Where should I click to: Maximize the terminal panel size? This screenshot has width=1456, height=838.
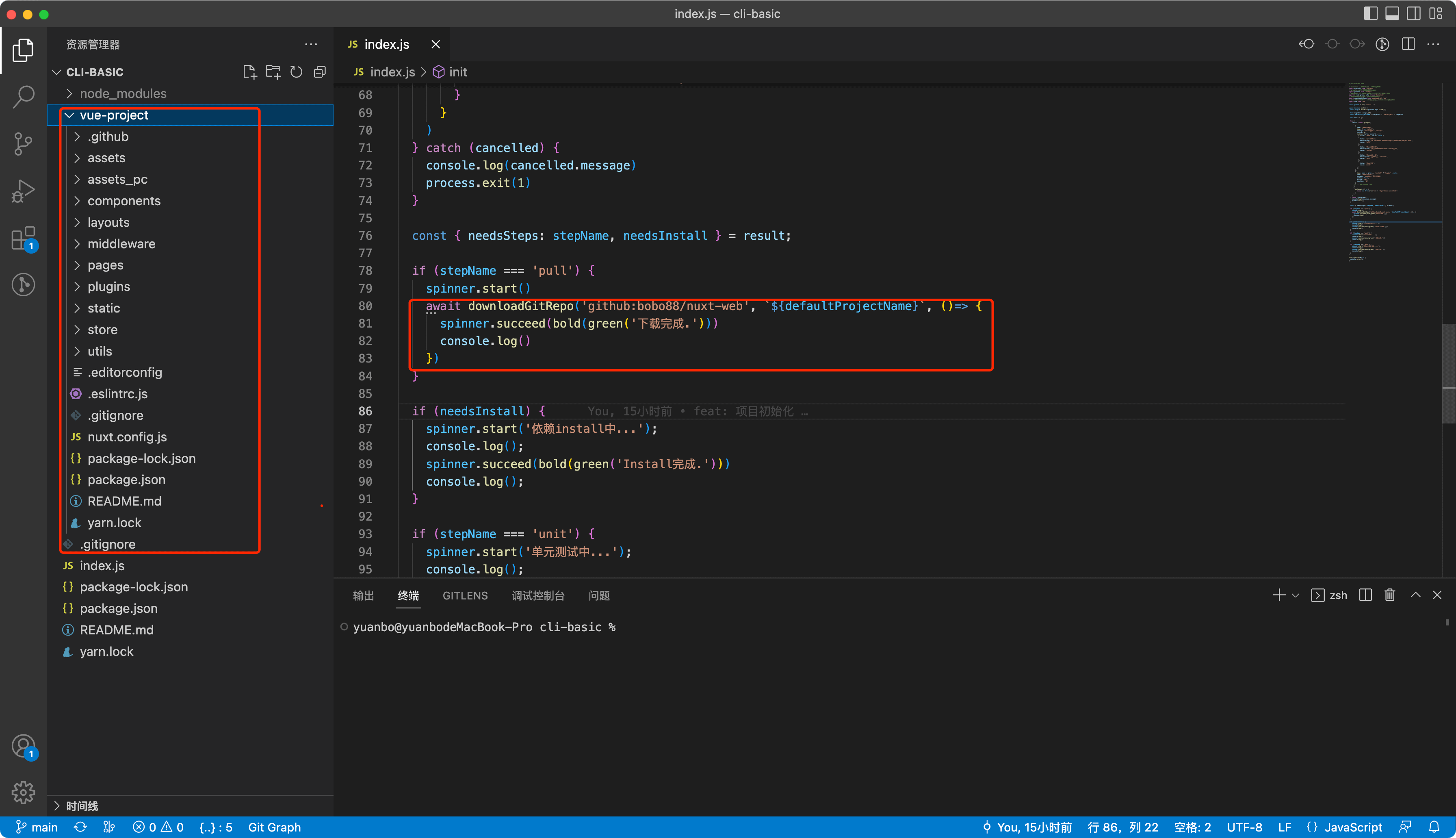(1416, 595)
